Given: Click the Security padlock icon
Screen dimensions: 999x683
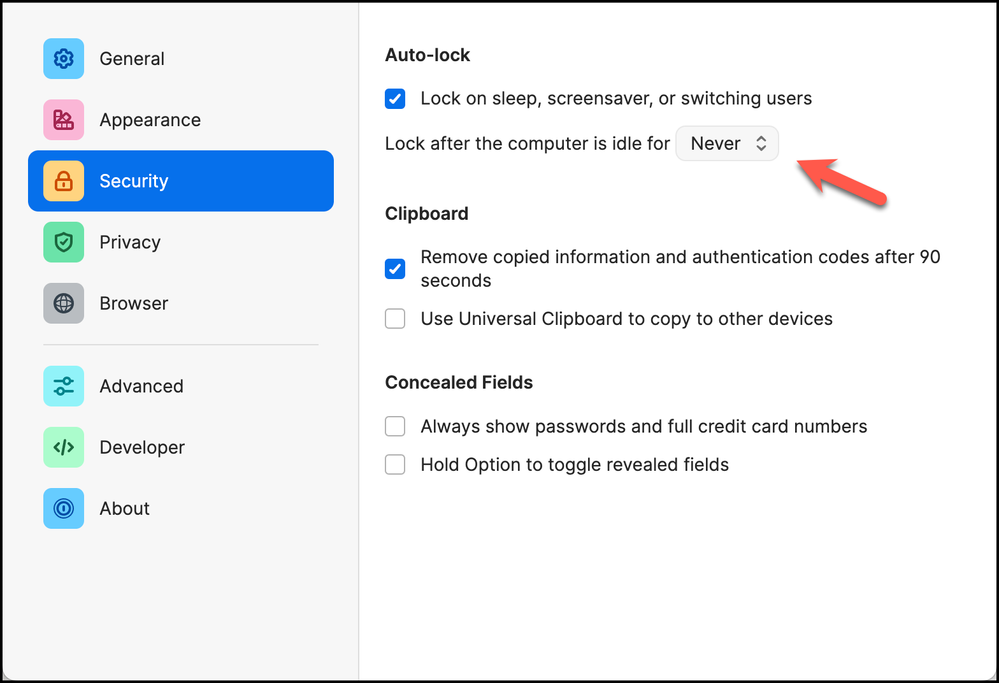Looking at the screenshot, I should (63, 181).
